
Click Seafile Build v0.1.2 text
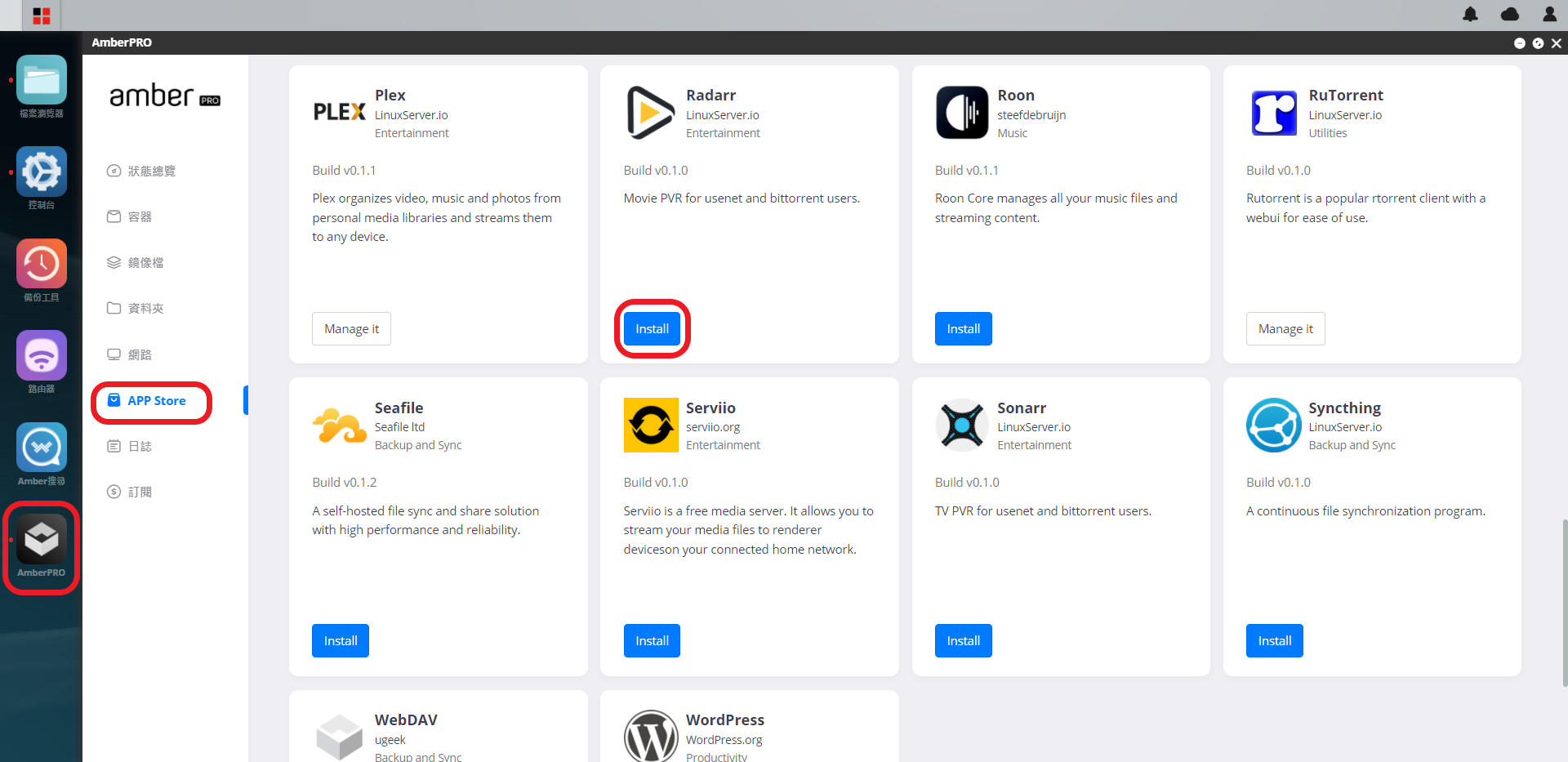[x=344, y=483]
